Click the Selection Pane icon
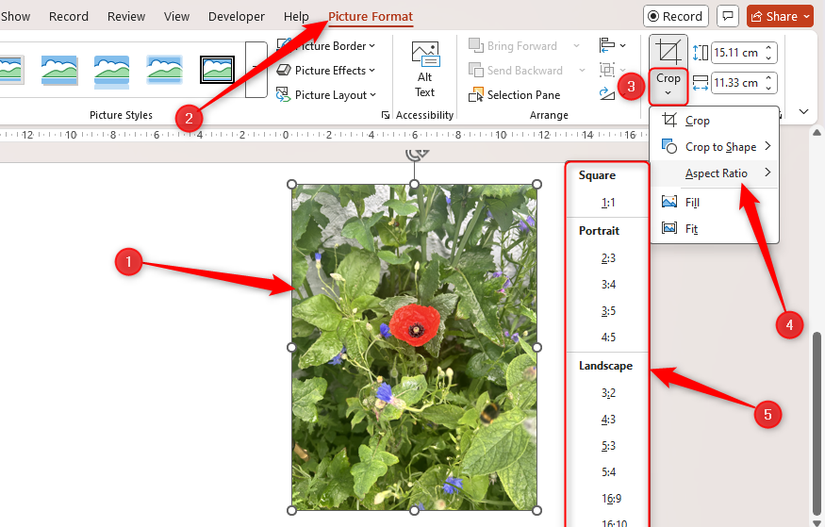 (476, 95)
